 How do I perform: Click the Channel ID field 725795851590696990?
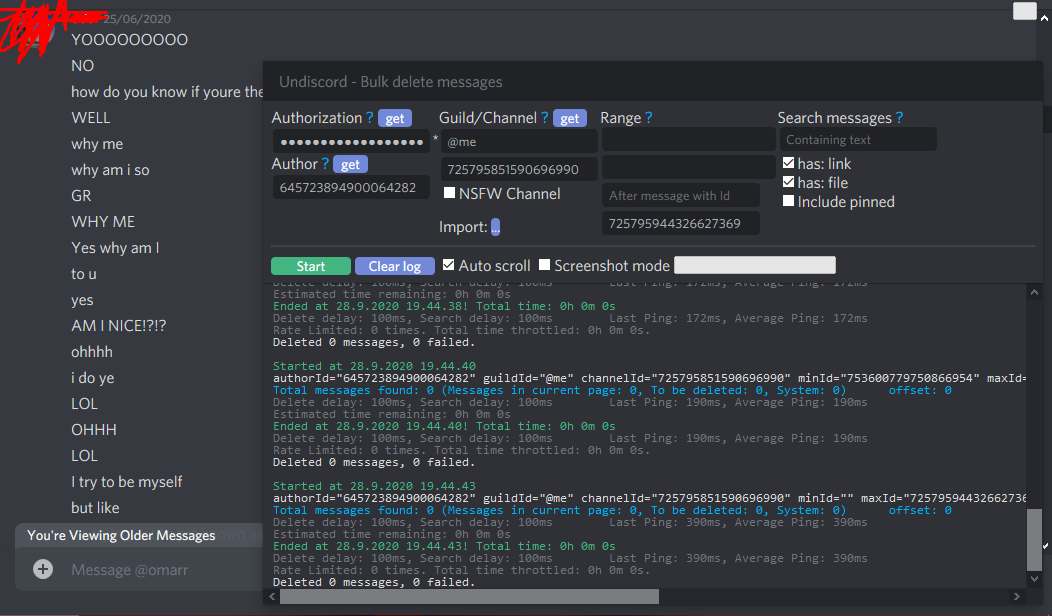519,169
